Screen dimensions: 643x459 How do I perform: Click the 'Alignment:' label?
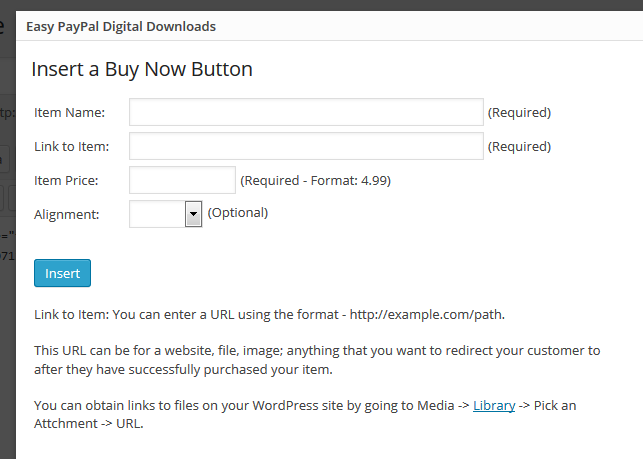pyautogui.click(x=67, y=213)
